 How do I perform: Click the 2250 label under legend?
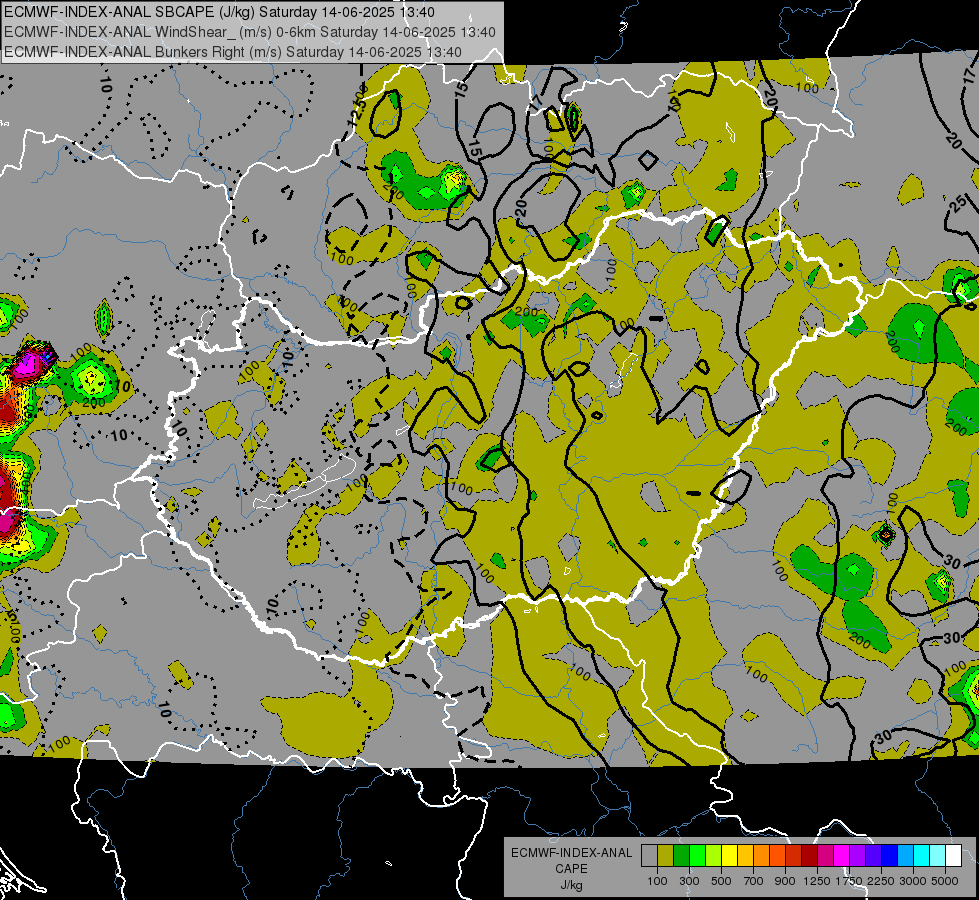coord(882,881)
